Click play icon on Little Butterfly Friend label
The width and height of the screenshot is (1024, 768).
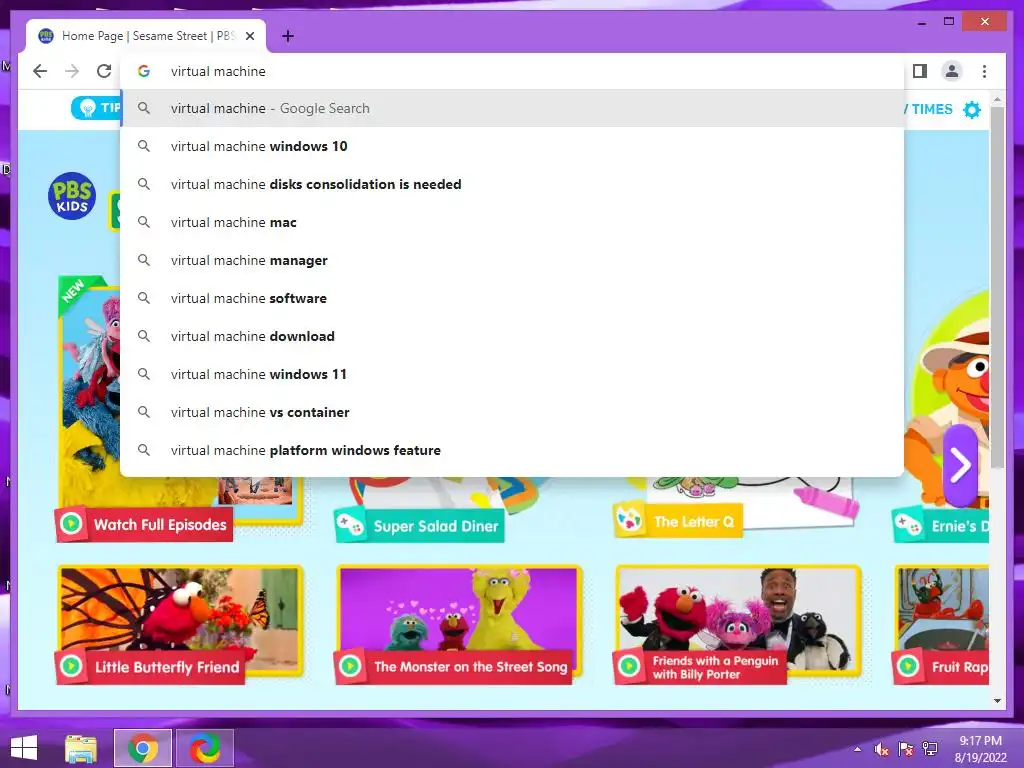(x=71, y=666)
